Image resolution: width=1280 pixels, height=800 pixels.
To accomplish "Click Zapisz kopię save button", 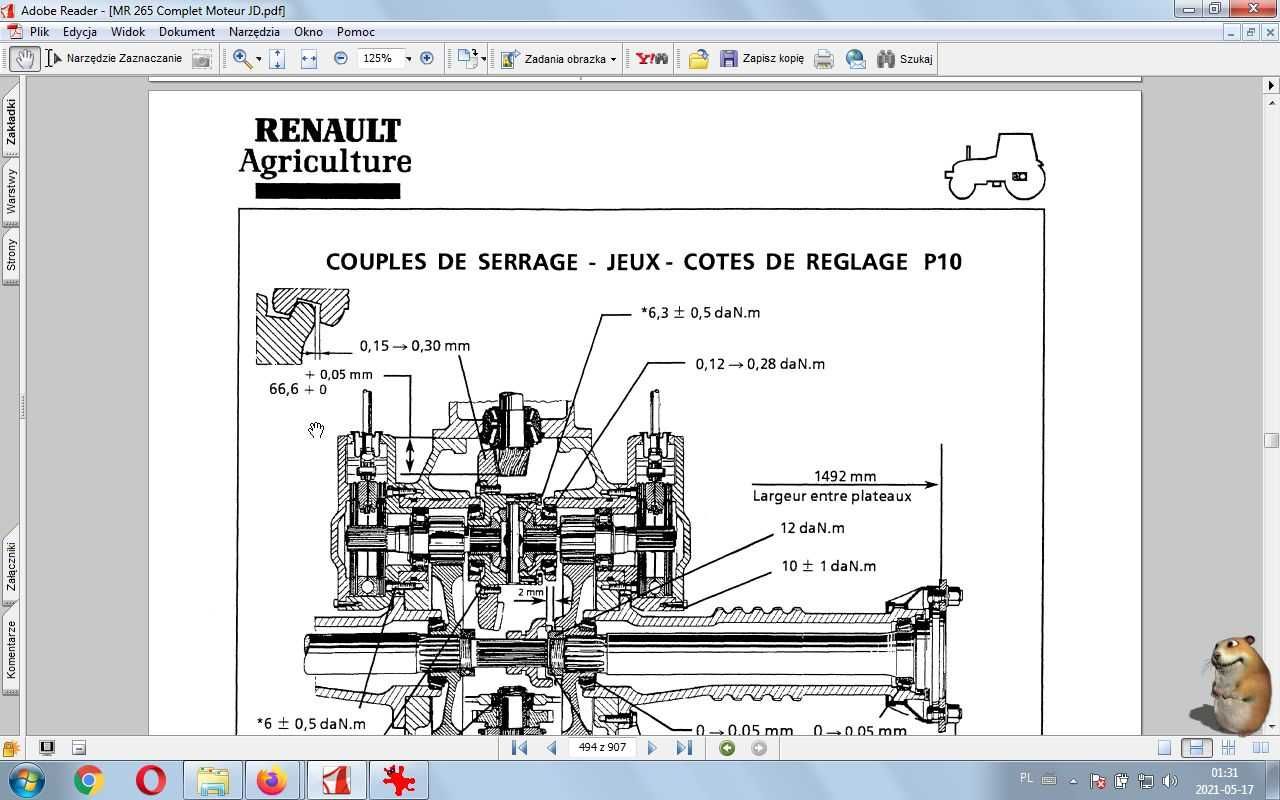I will [762, 59].
